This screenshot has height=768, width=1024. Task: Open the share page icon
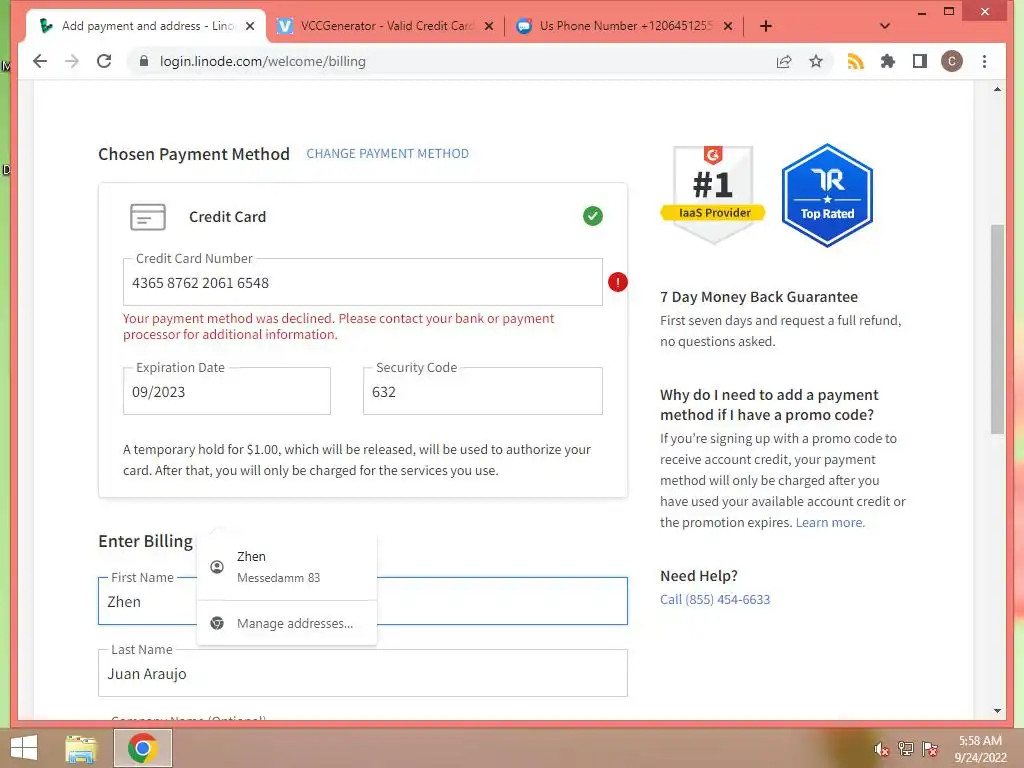(784, 61)
